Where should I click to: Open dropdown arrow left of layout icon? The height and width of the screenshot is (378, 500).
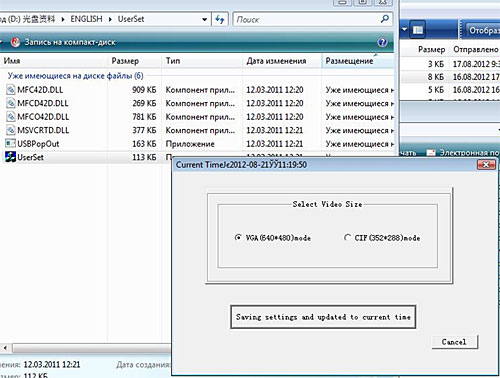[404, 30]
